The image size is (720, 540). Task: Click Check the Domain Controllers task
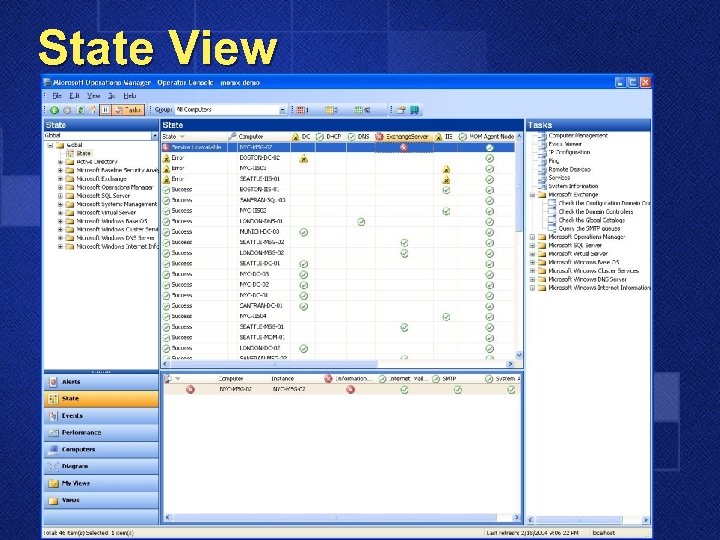tap(596, 212)
